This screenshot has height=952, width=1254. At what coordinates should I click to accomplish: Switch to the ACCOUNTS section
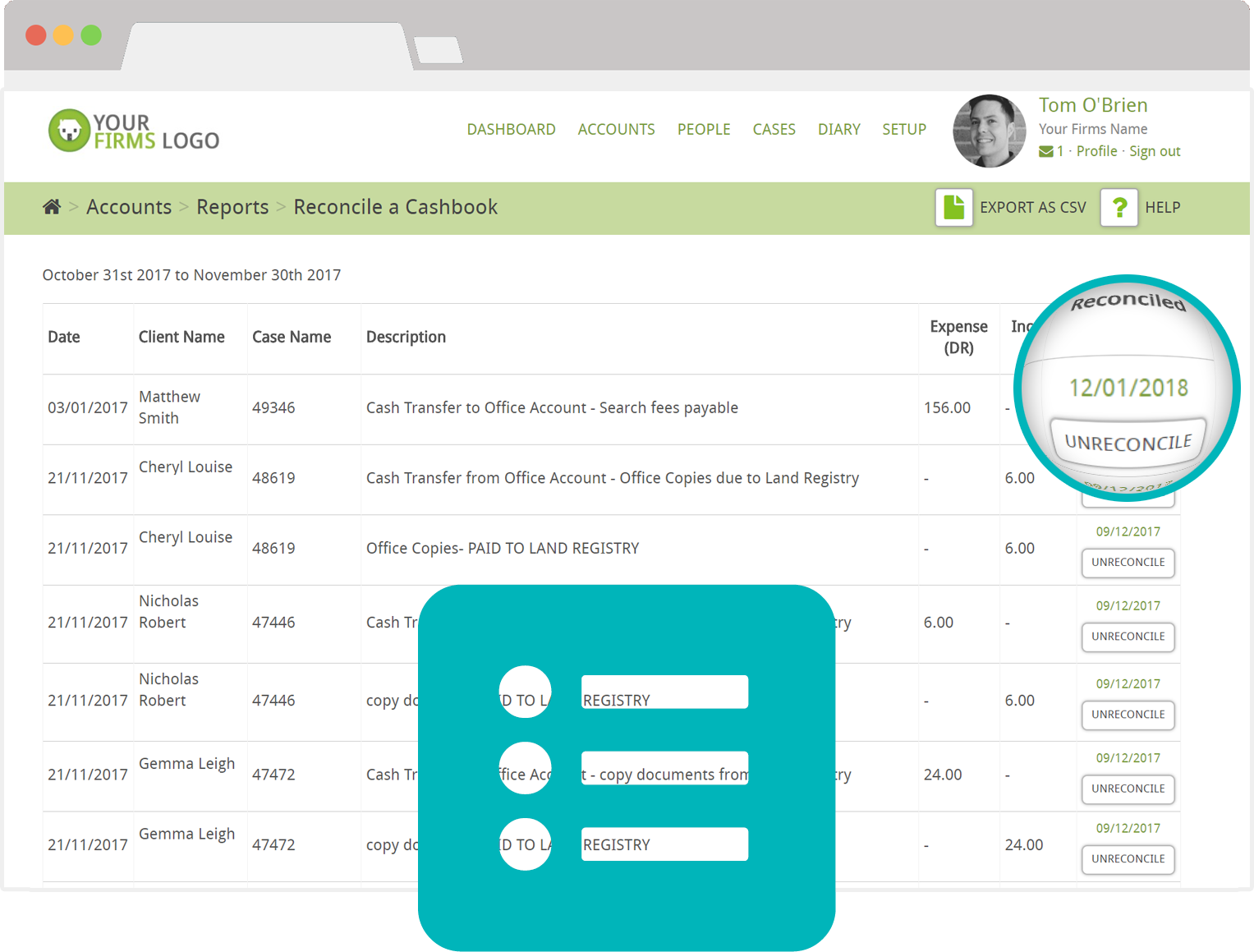(x=616, y=129)
